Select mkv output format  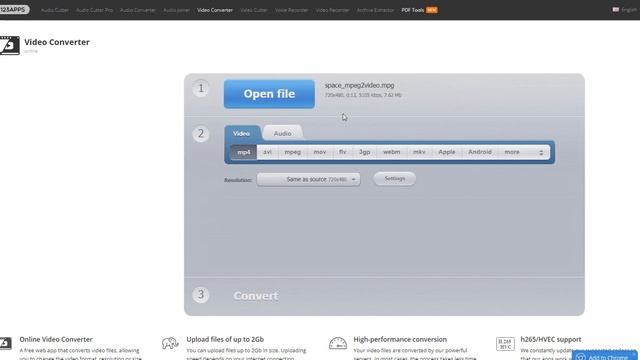419,152
